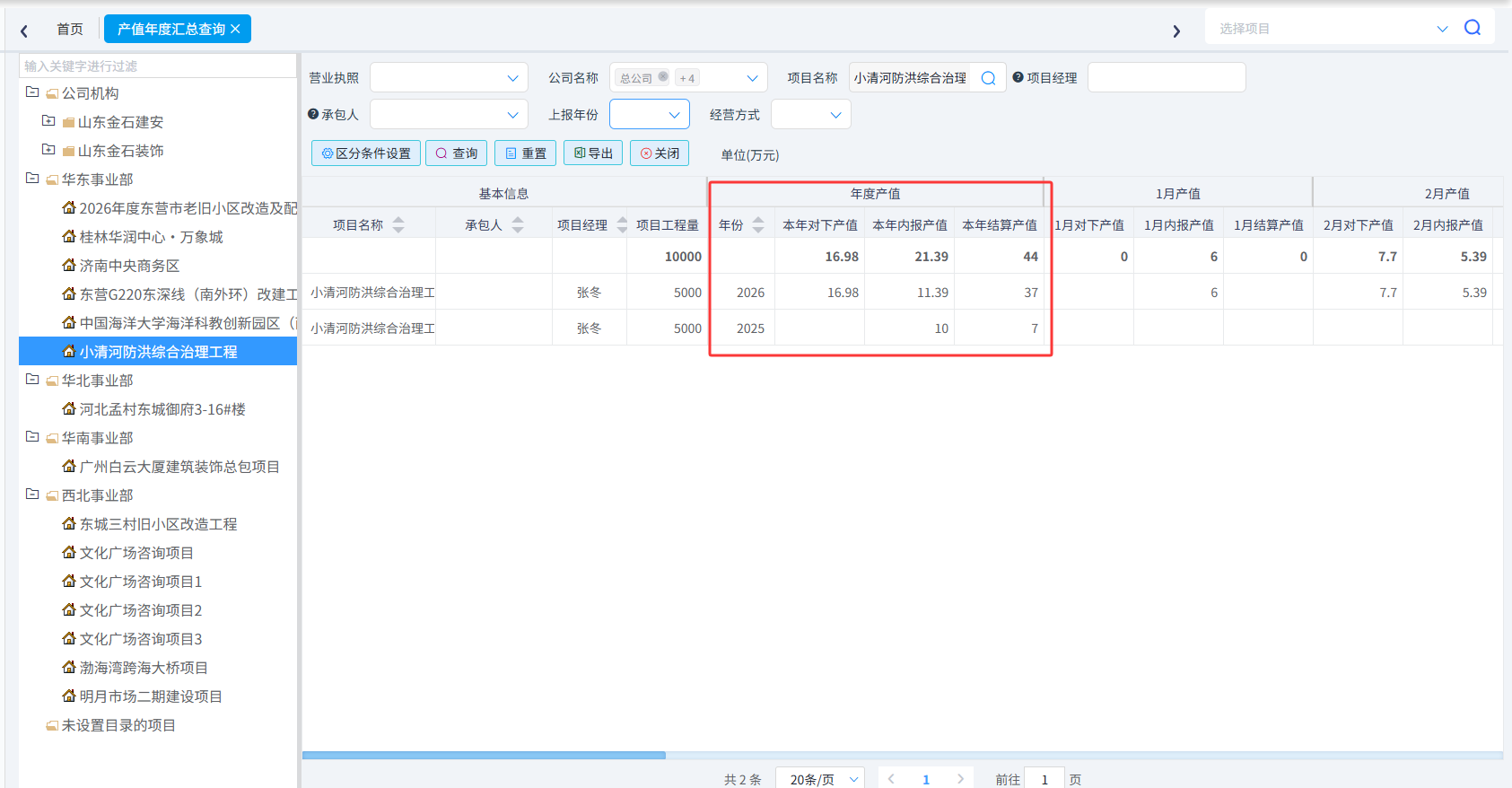Click the lookup icon in 项目名称 field

[988, 78]
